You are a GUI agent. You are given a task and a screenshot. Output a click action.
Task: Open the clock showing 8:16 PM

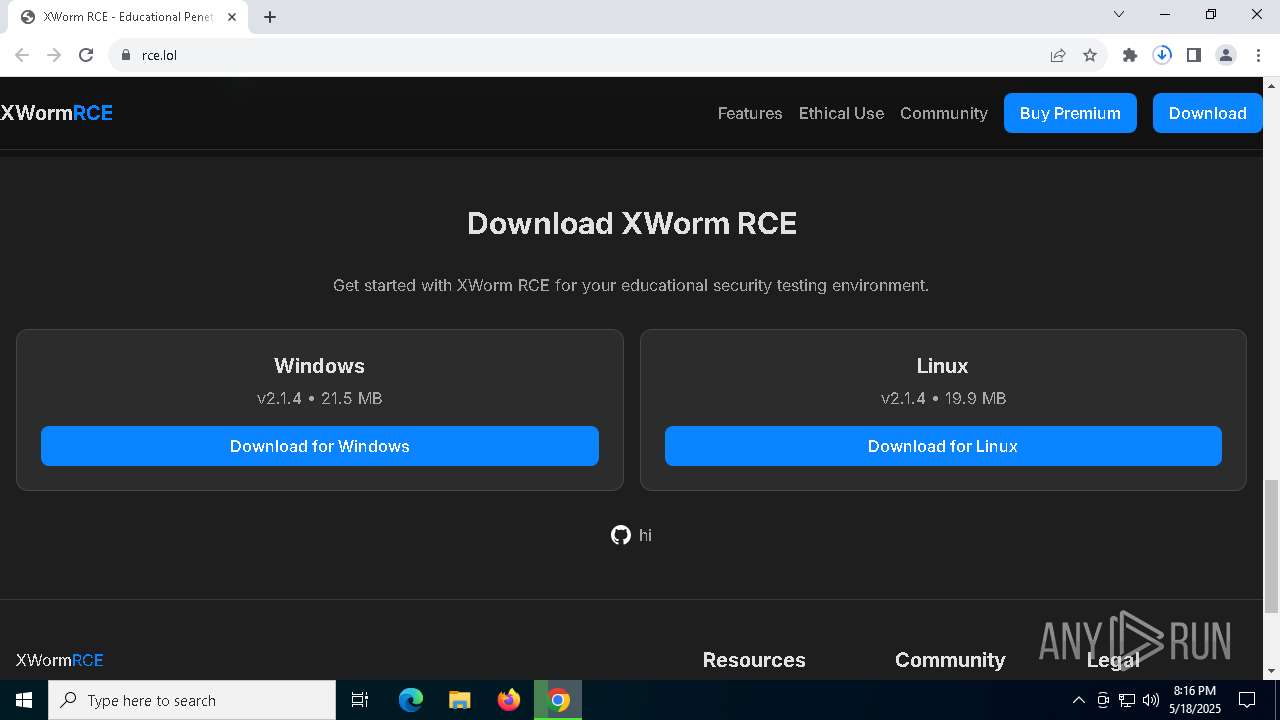click(x=1195, y=700)
